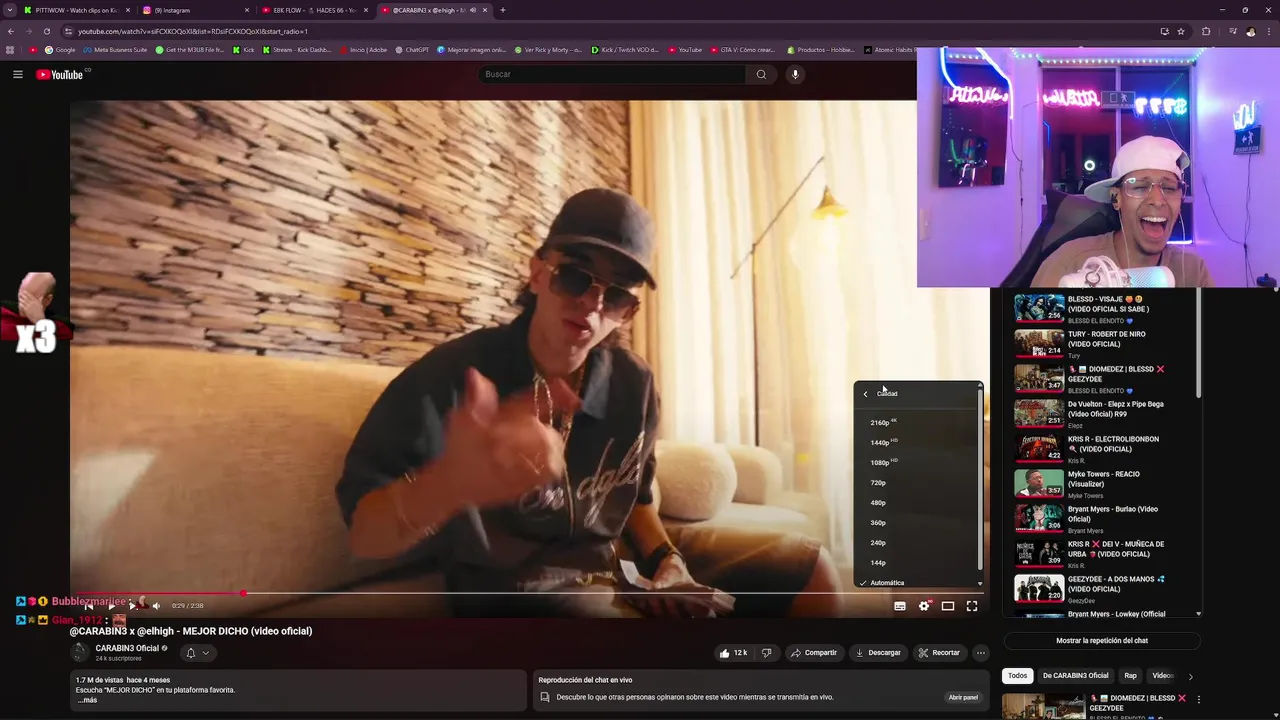This screenshot has width=1280, height=720.
Task: Open Meta Business Suite bookmark
Action: pos(115,49)
